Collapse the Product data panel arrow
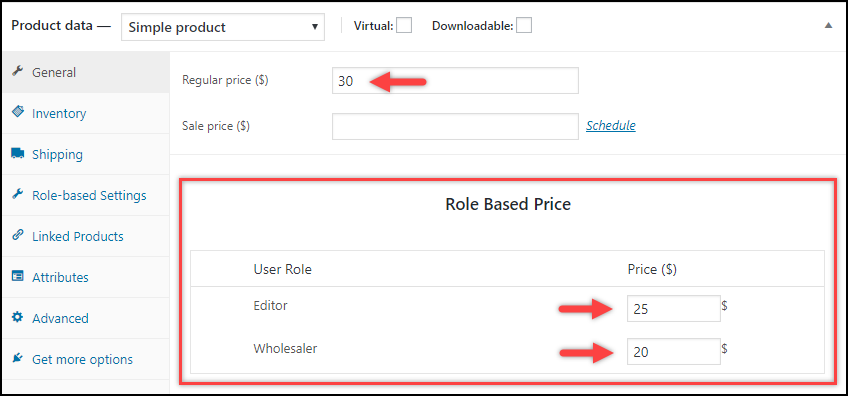This screenshot has height=396, width=848. (828, 25)
